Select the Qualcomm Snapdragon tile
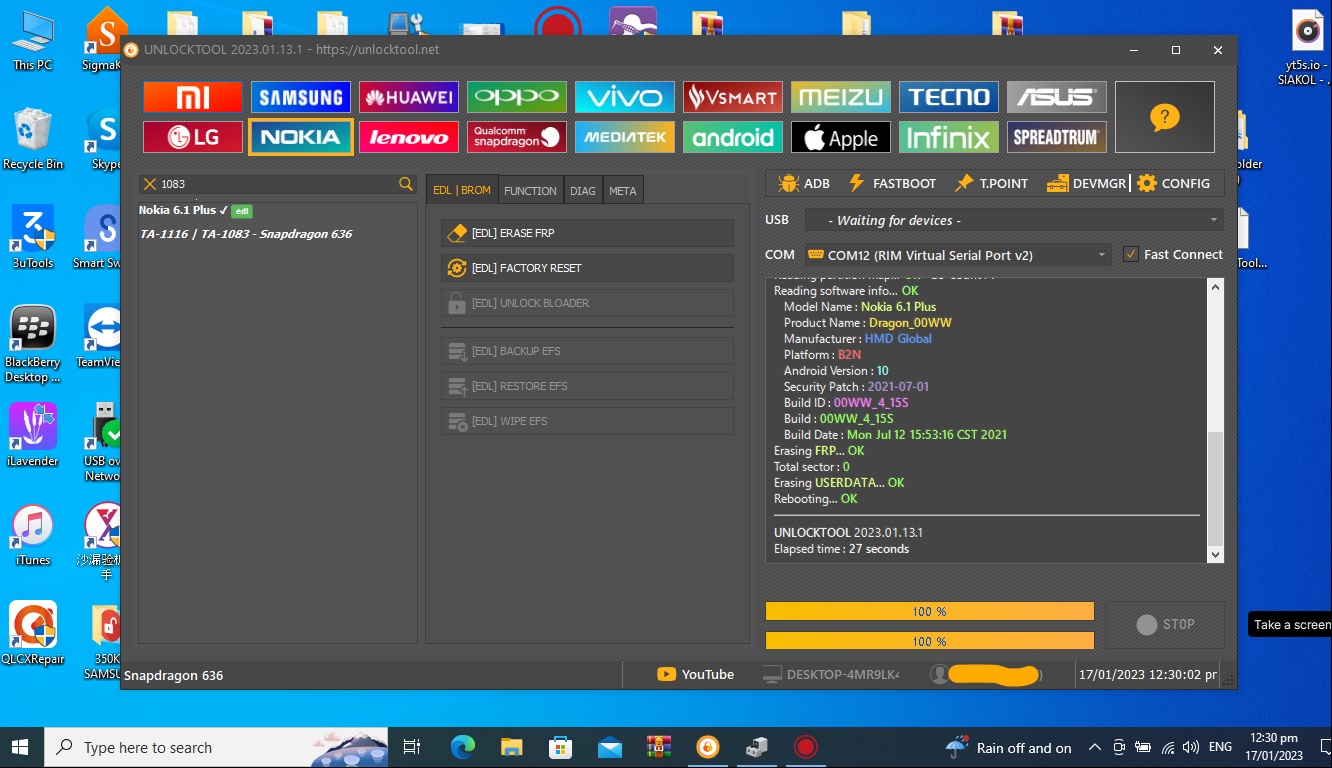 click(x=517, y=137)
